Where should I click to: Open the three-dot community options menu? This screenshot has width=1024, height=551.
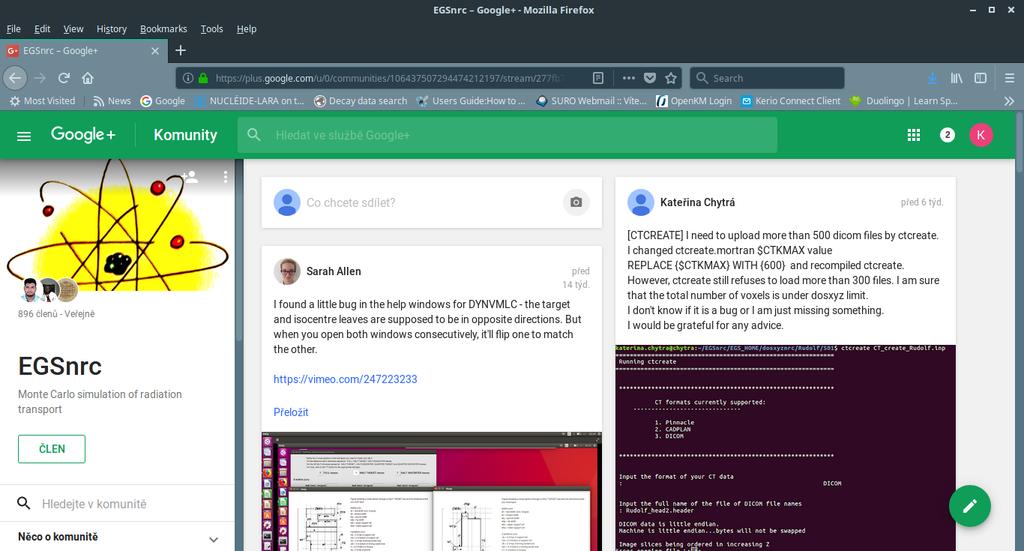tap(225, 177)
